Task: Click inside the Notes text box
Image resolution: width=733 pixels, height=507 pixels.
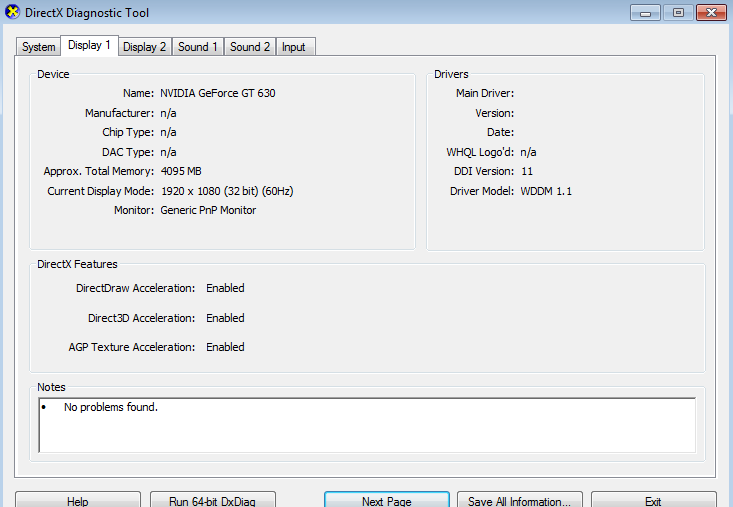Action: (x=367, y=425)
